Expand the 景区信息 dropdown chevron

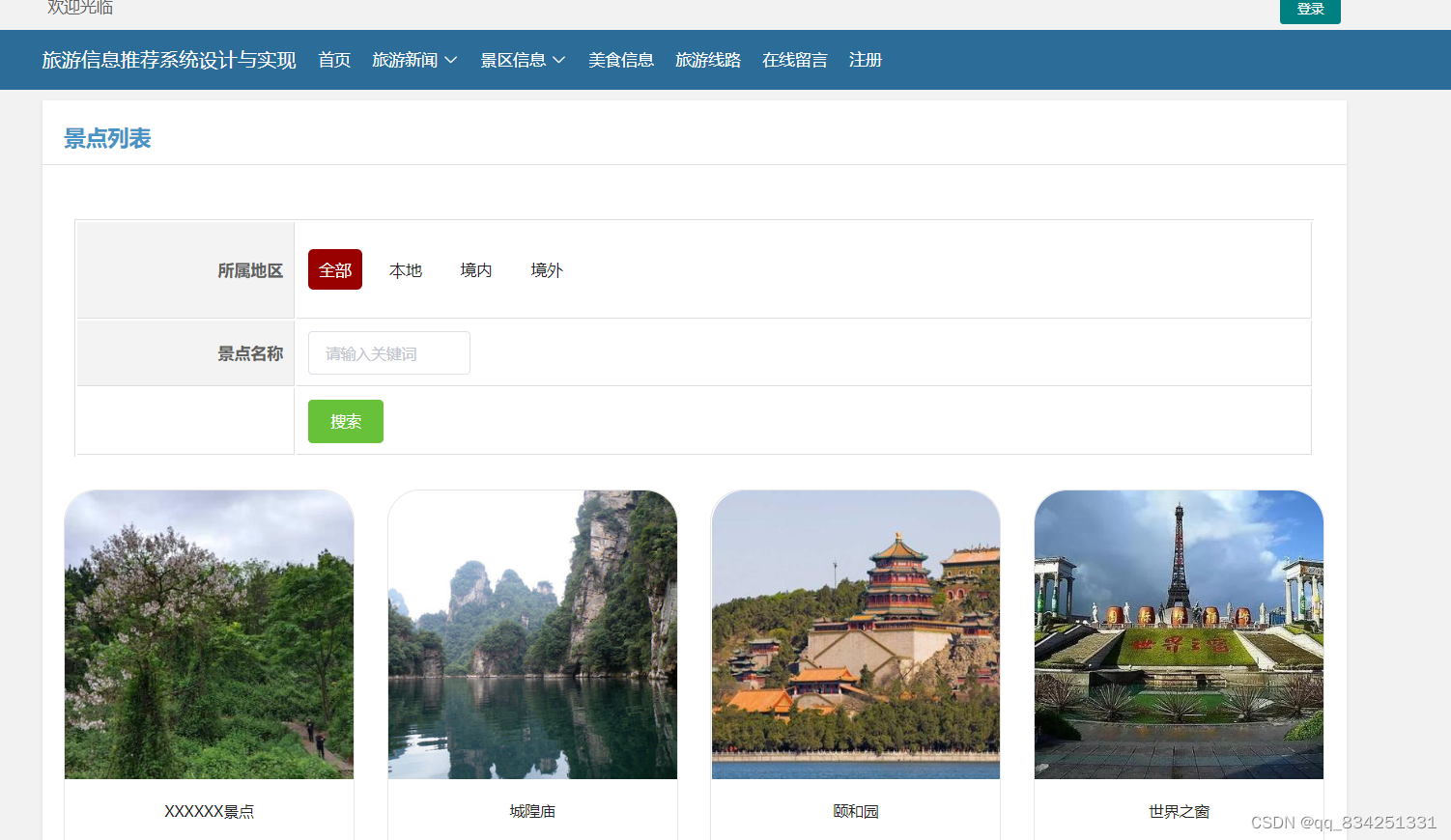(558, 60)
